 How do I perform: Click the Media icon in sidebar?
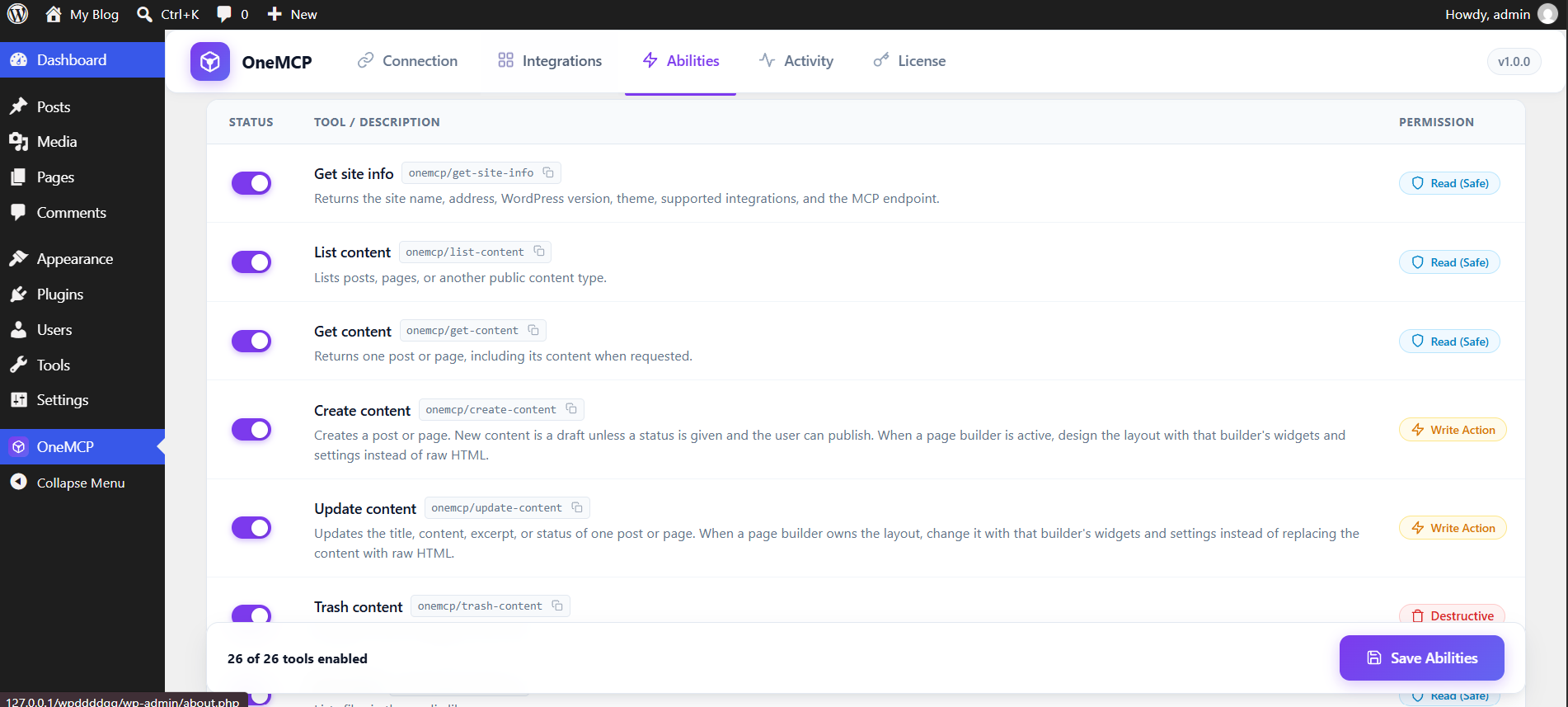18,142
